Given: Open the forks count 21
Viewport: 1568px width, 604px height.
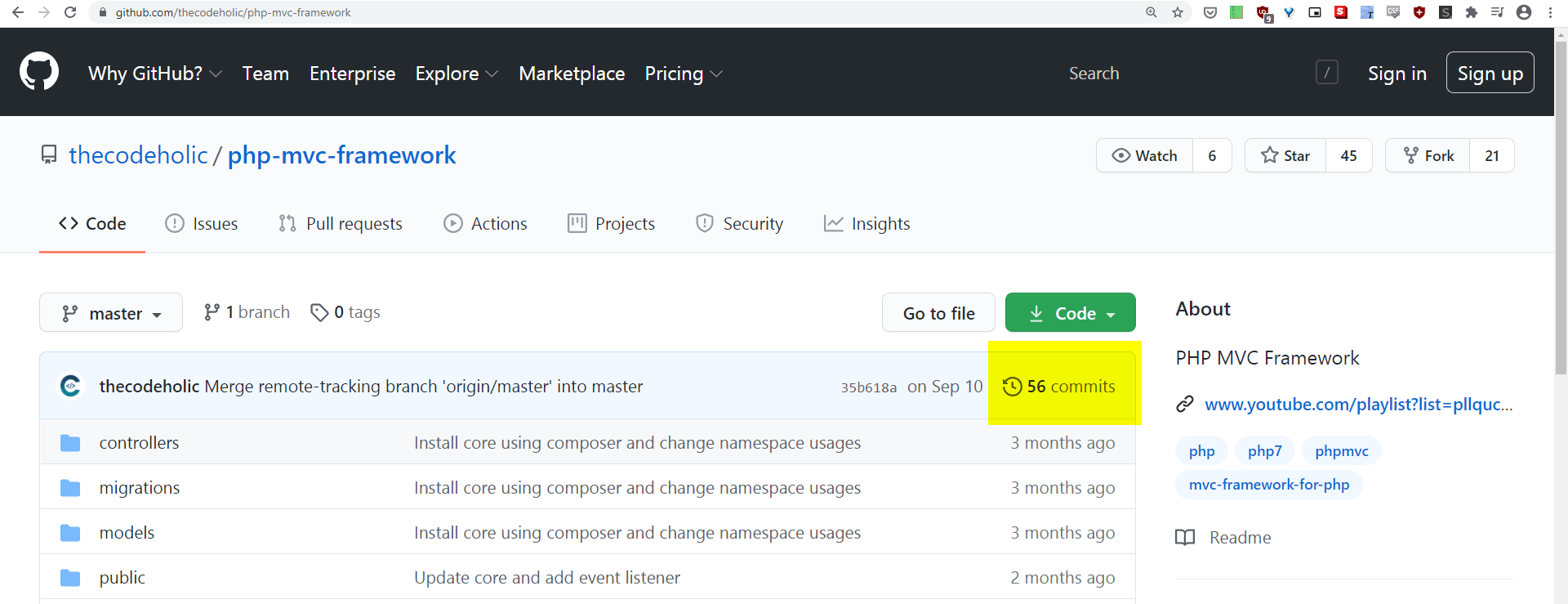Looking at the screenshot, I should tap(1492, 155).
